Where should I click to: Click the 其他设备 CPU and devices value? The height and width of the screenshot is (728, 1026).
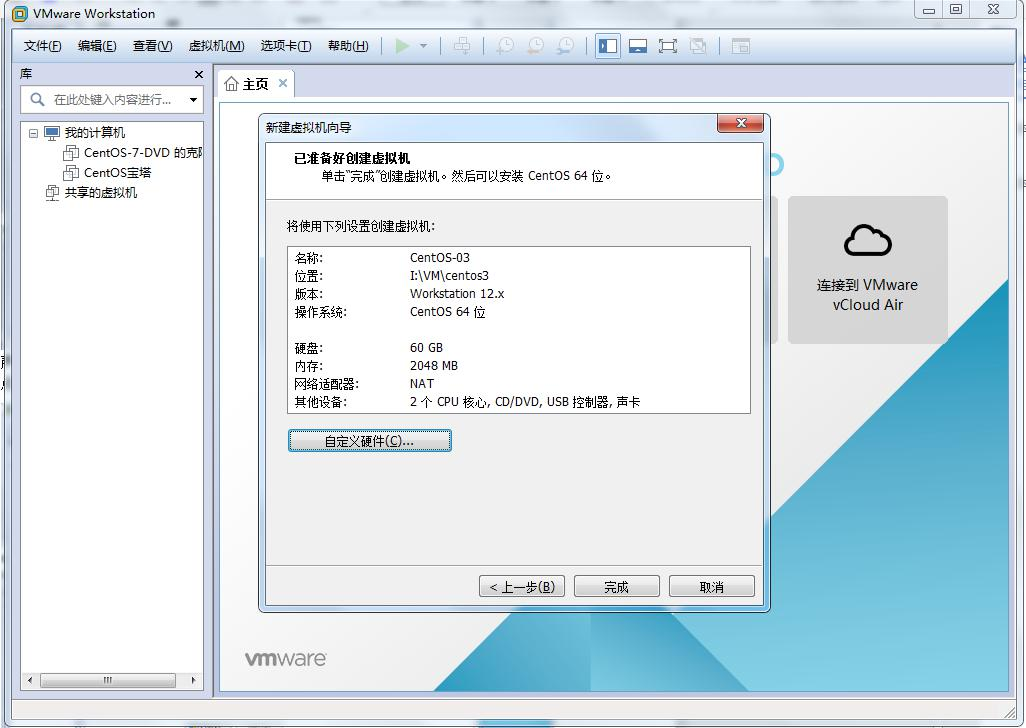click(x=525, y=402)
